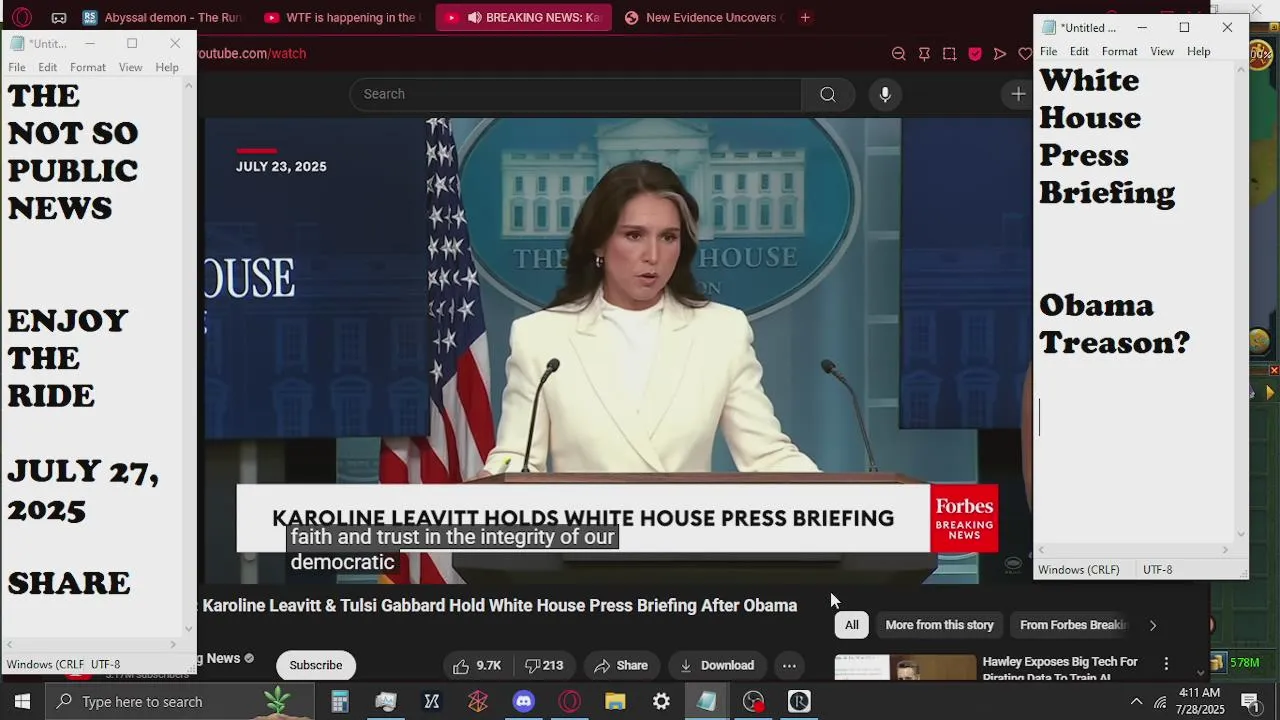Viewport: 1280px width, 720px height.
Task: Open Hawley Exposes Big Tech video title
Action: tap(1060, 669)
